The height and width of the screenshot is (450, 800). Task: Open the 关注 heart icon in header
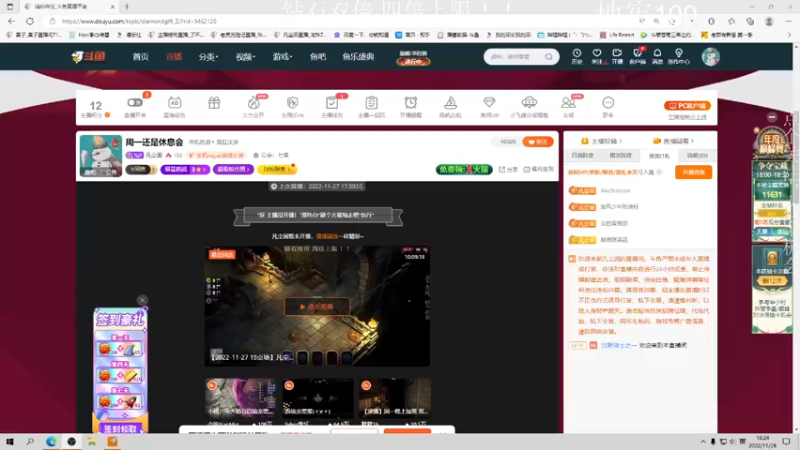point(596,56)
